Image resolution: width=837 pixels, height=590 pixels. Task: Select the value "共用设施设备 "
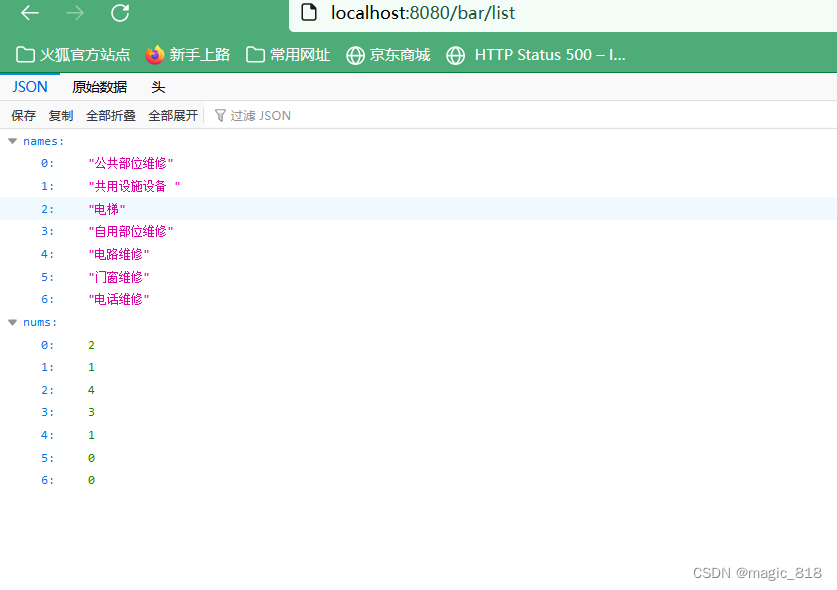134,186
